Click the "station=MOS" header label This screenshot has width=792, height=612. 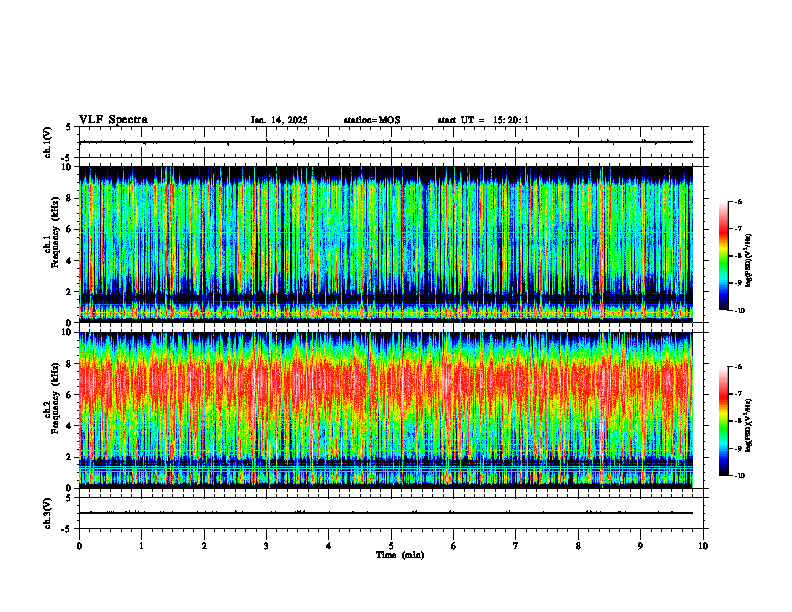[x=372, y=120]
